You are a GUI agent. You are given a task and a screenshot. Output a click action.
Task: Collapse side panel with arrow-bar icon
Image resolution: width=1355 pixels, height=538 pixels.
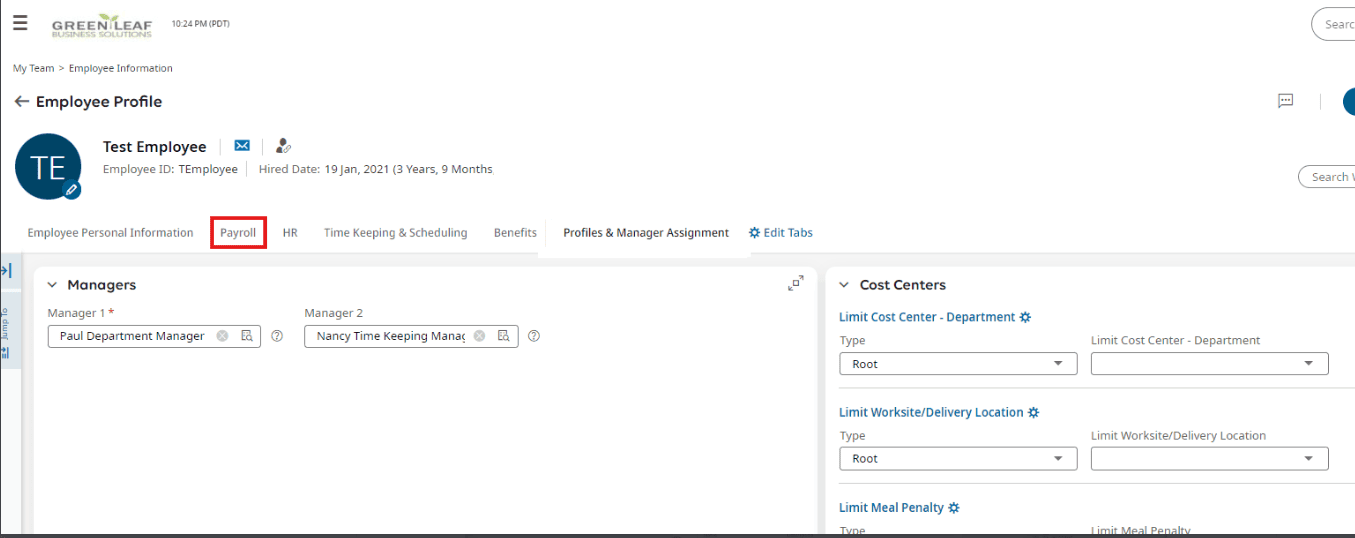pyautogui.click(x=6, y=271)
